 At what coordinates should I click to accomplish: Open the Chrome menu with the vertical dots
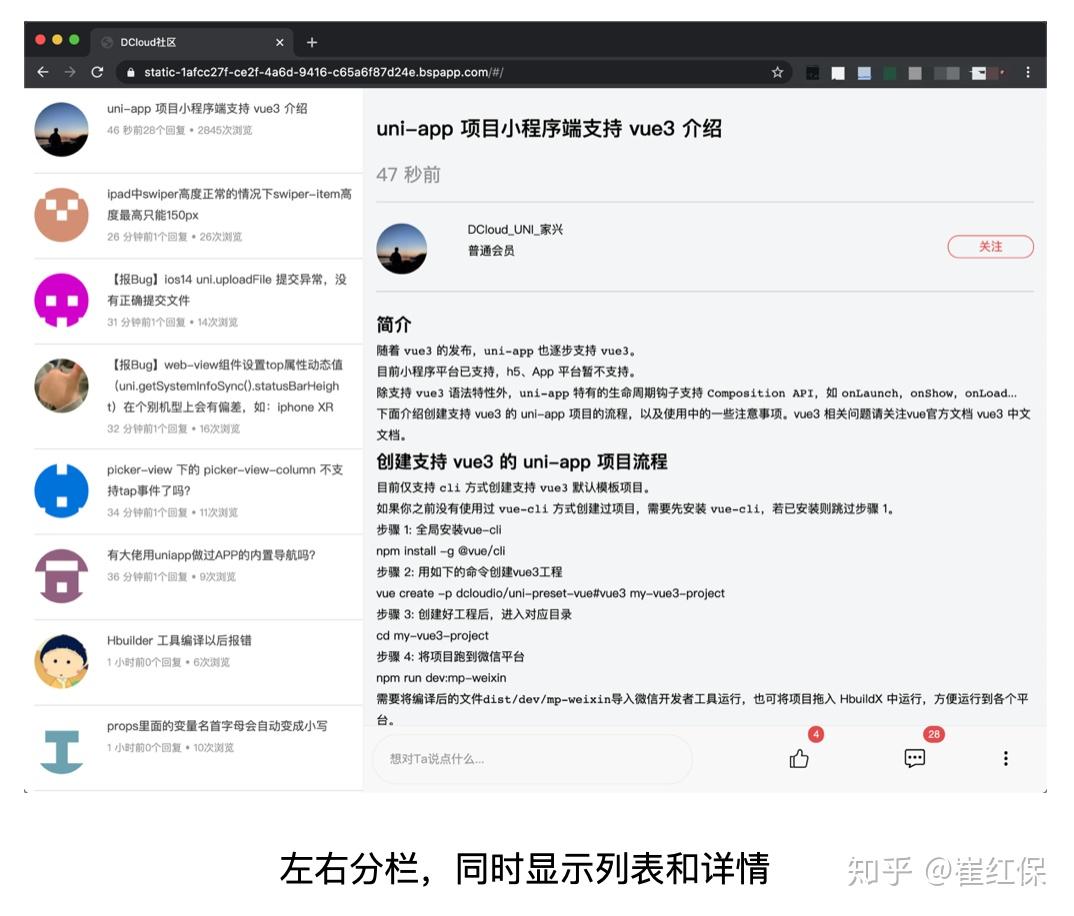coord(1028,72)
